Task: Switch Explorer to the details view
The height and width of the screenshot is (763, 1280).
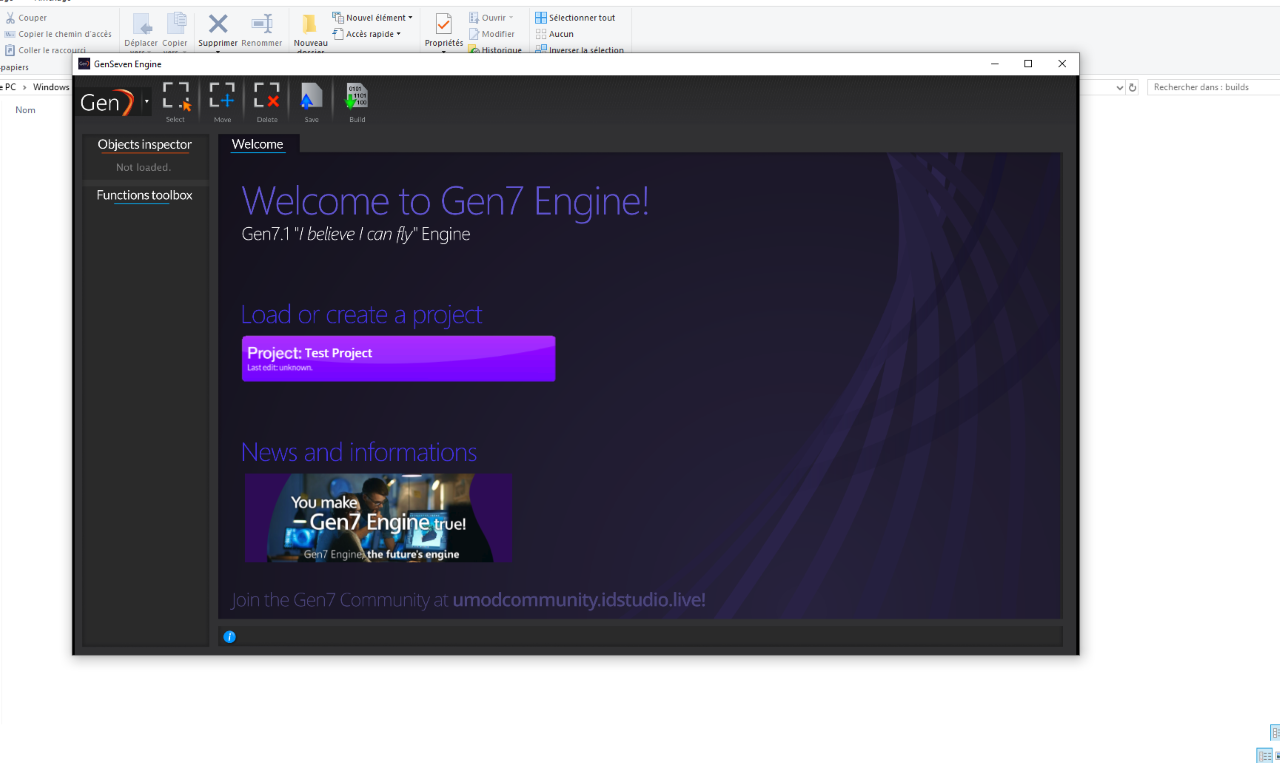Action: tap(1265, 756)
